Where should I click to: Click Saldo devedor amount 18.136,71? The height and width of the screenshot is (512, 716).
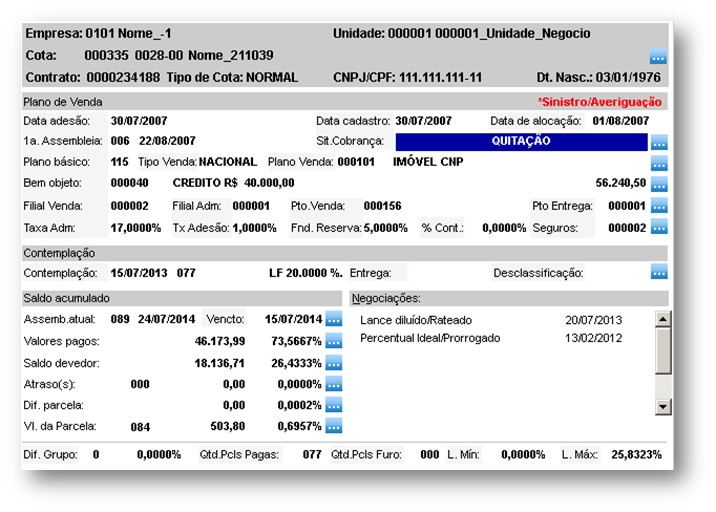pyautogui.click(x=220, y=363)
